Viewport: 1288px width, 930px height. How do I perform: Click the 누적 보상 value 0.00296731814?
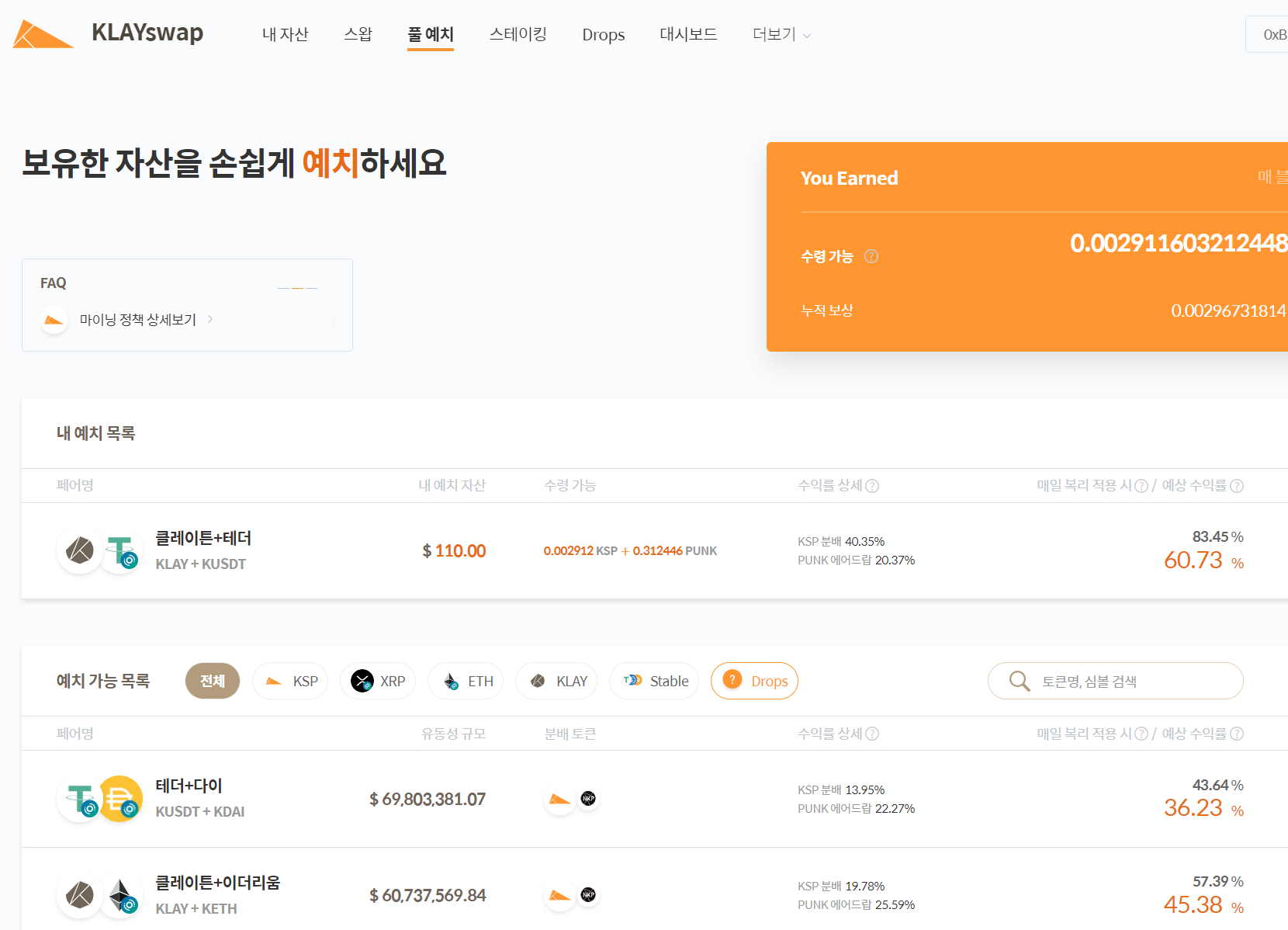pos(1229,311)
